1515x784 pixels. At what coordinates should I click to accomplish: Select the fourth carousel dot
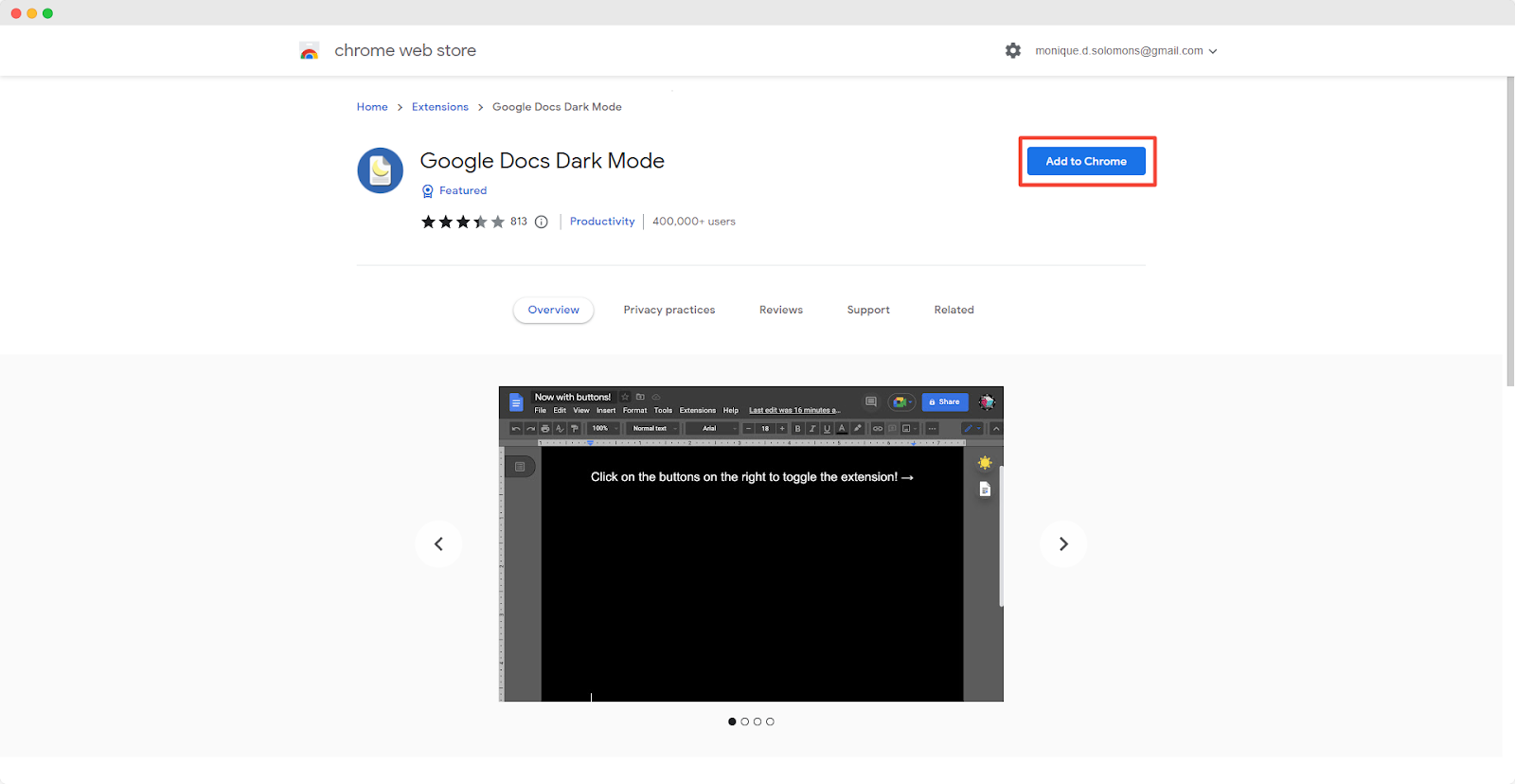coord(771,722)
